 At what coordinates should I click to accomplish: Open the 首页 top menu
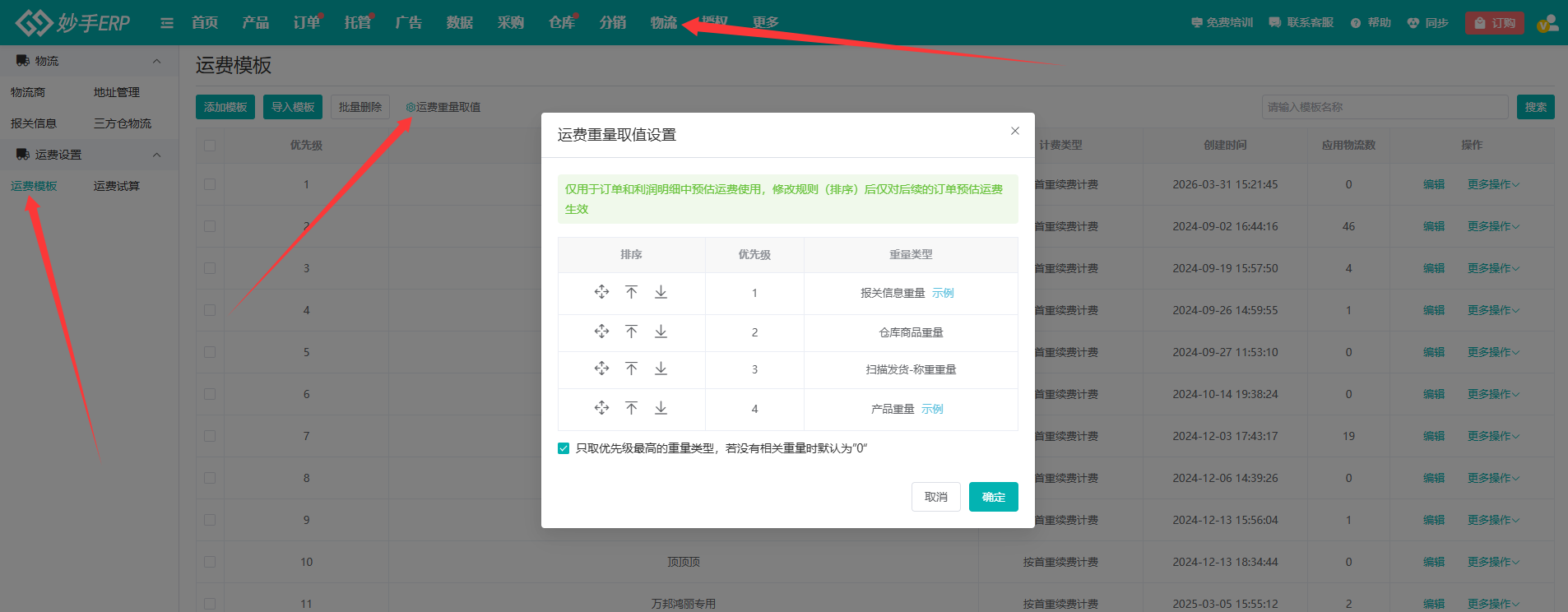click(205, 23)
